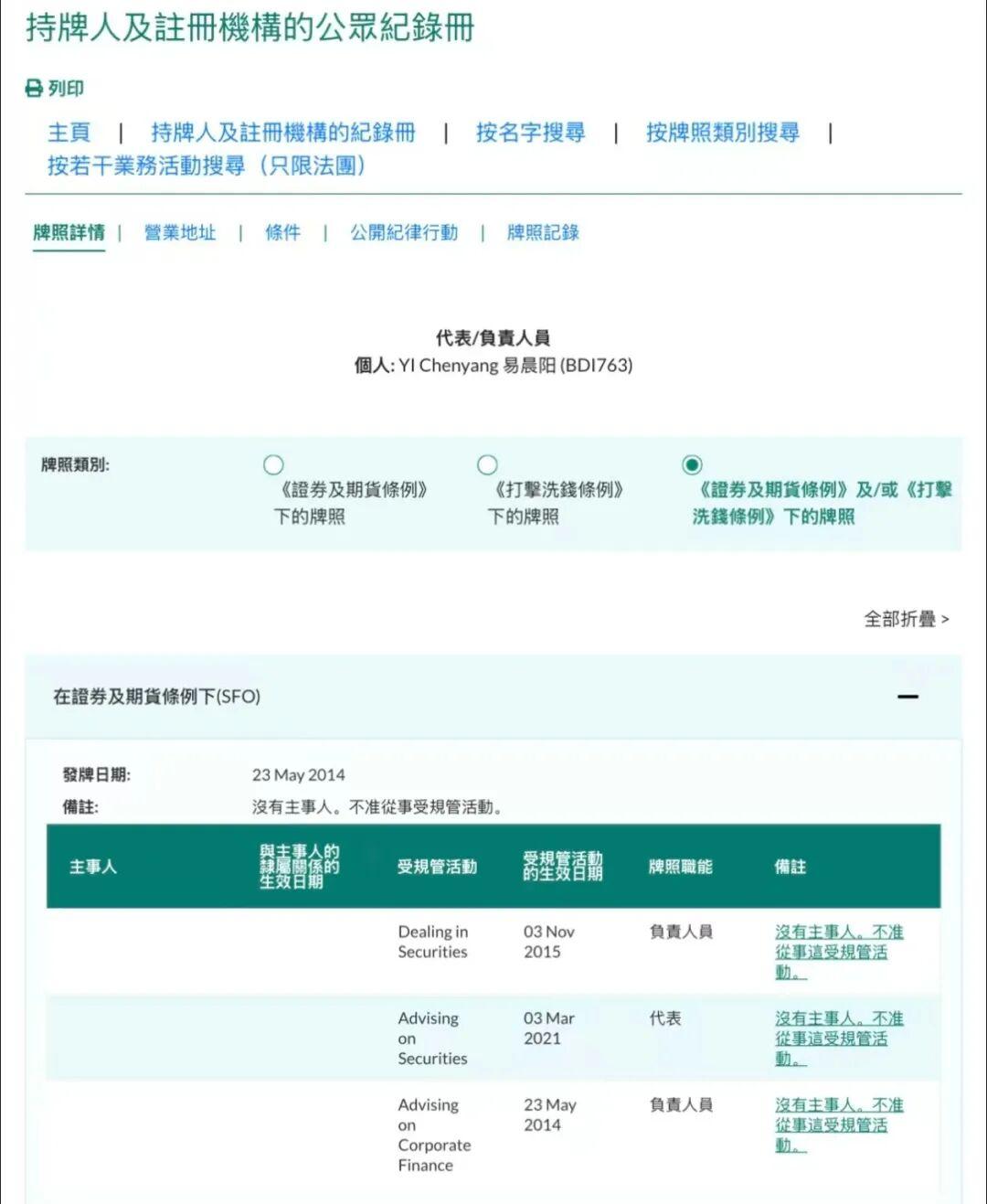Screen dimensions: 987x1204
Task: Click the printer icon beside 列印
Action: click(x=34, y=89)
